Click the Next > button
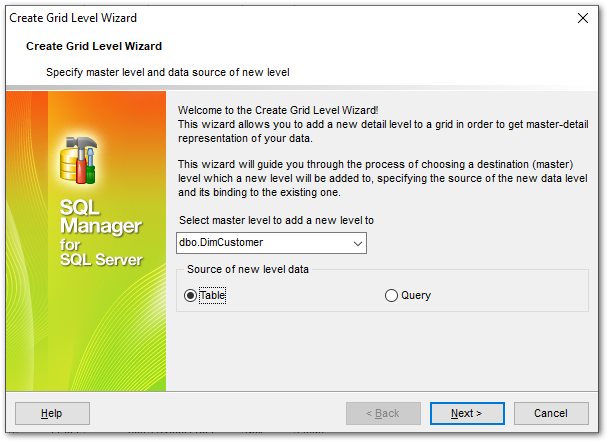The height and width of the screenshot is (442, 608). click(467, 413)
